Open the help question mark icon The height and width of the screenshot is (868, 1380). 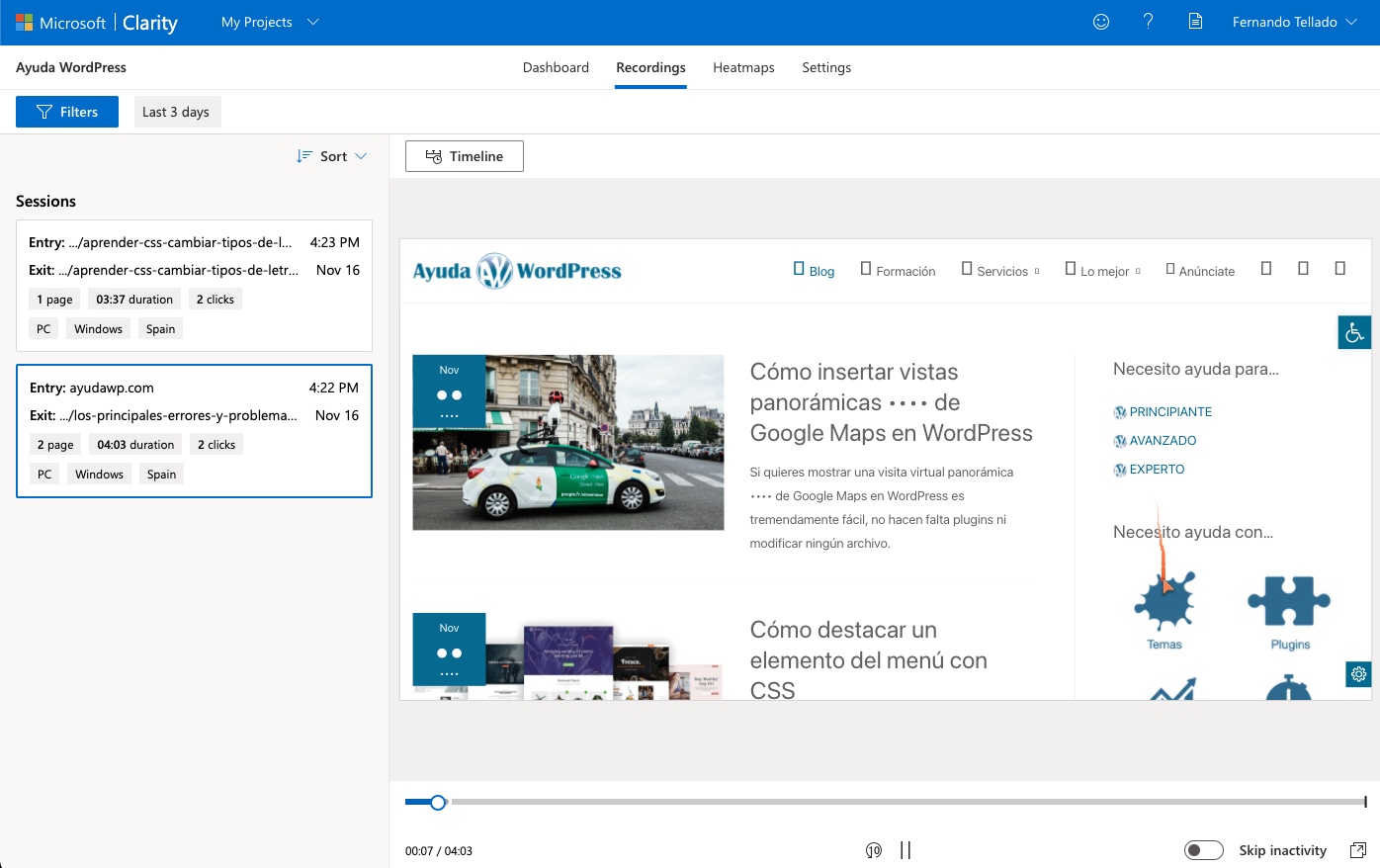point(1148,22)
